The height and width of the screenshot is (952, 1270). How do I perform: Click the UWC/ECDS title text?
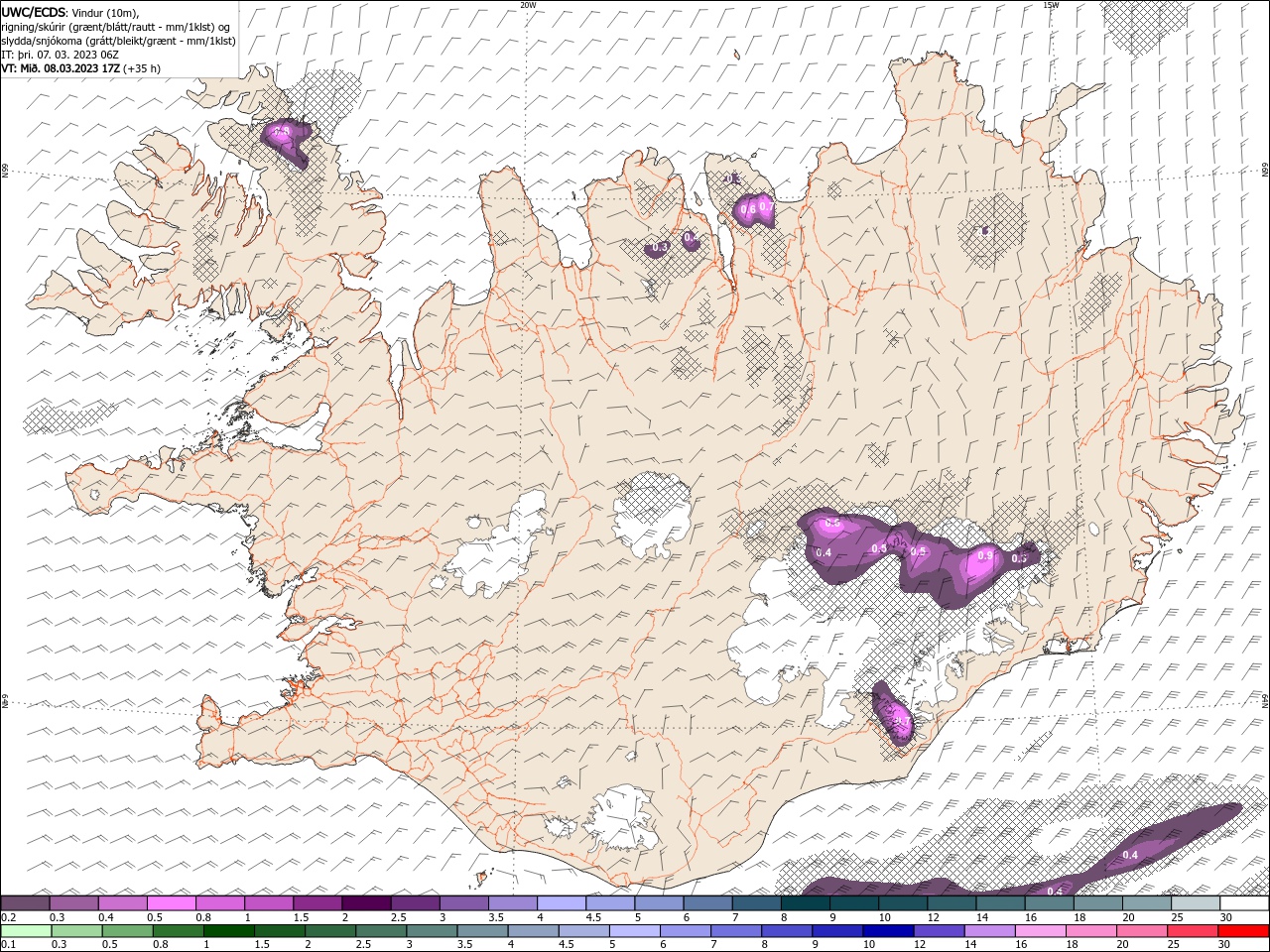[34, 12]
